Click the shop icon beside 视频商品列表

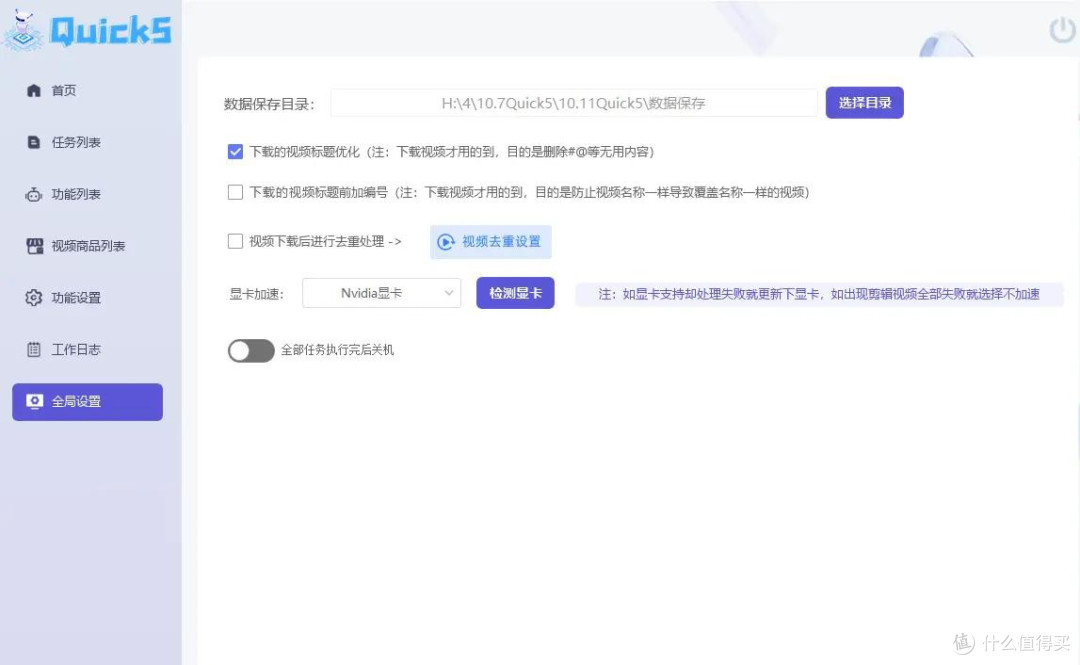[x=34, y=246]
